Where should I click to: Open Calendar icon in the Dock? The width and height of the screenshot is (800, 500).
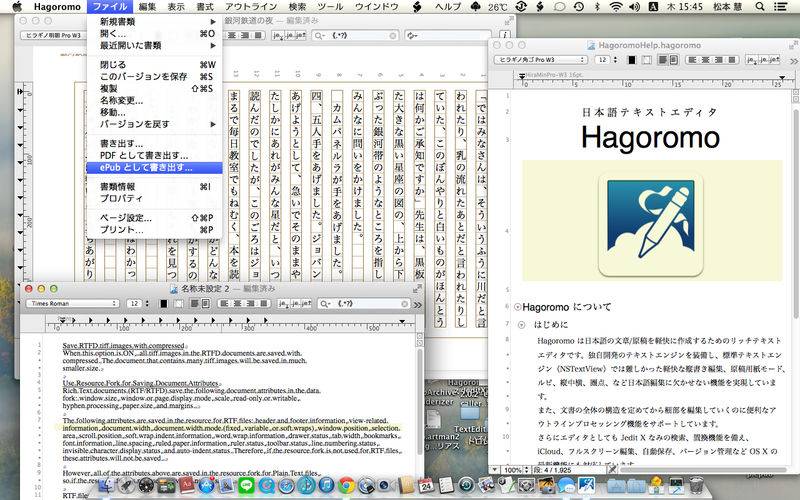tap(426, 485)
